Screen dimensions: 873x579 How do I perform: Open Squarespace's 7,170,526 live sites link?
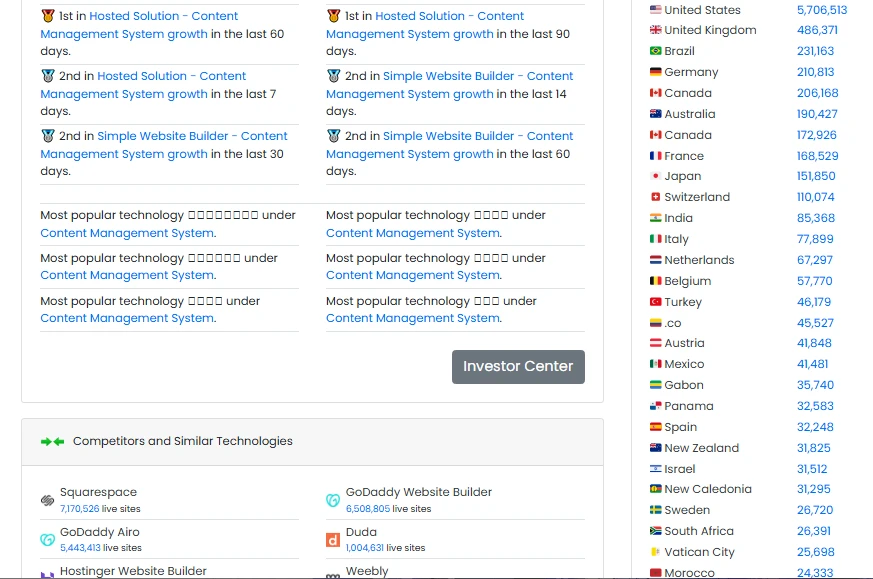(x=79, y=509)
